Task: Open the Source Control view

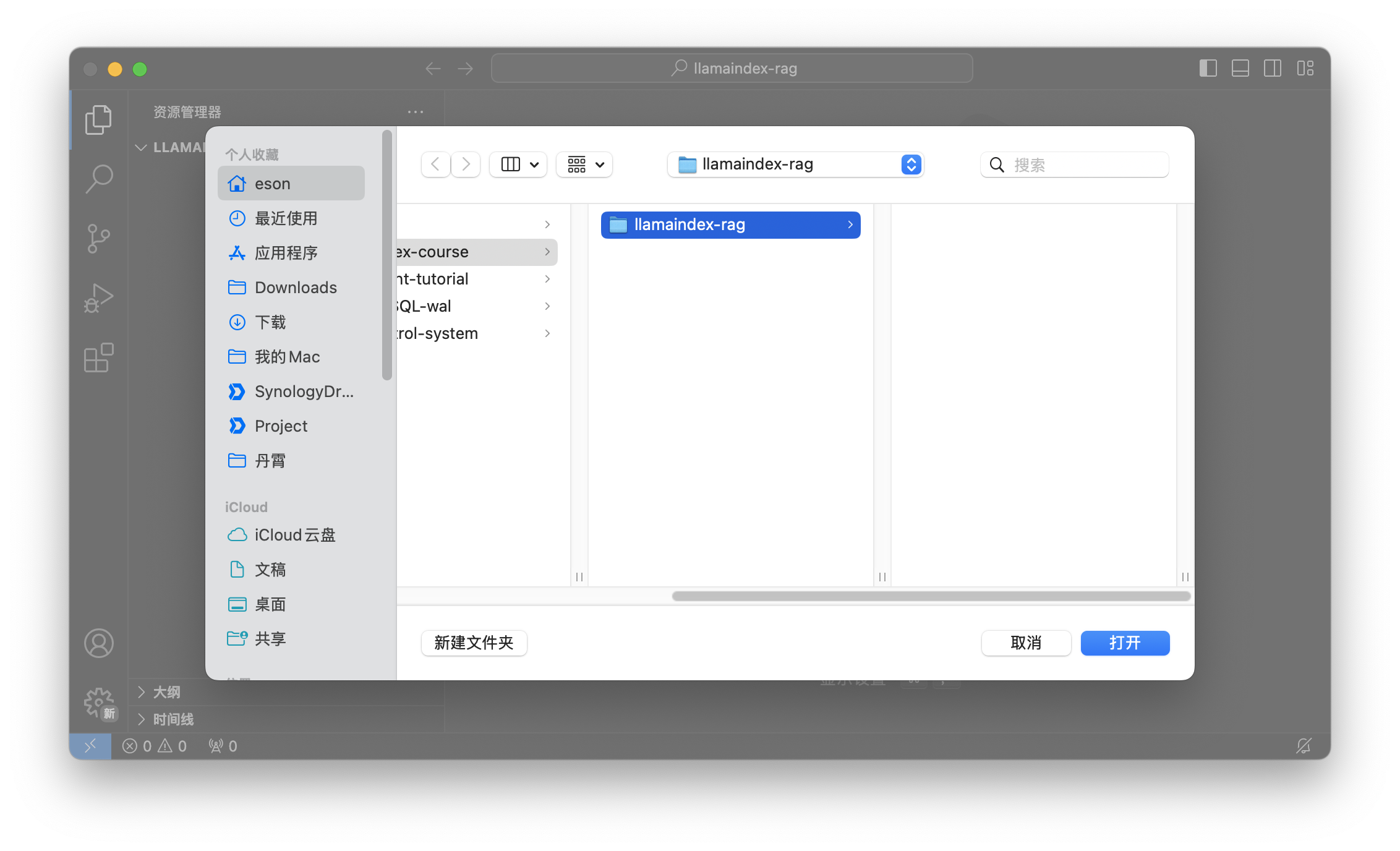Action: click(x=98, y=238)
